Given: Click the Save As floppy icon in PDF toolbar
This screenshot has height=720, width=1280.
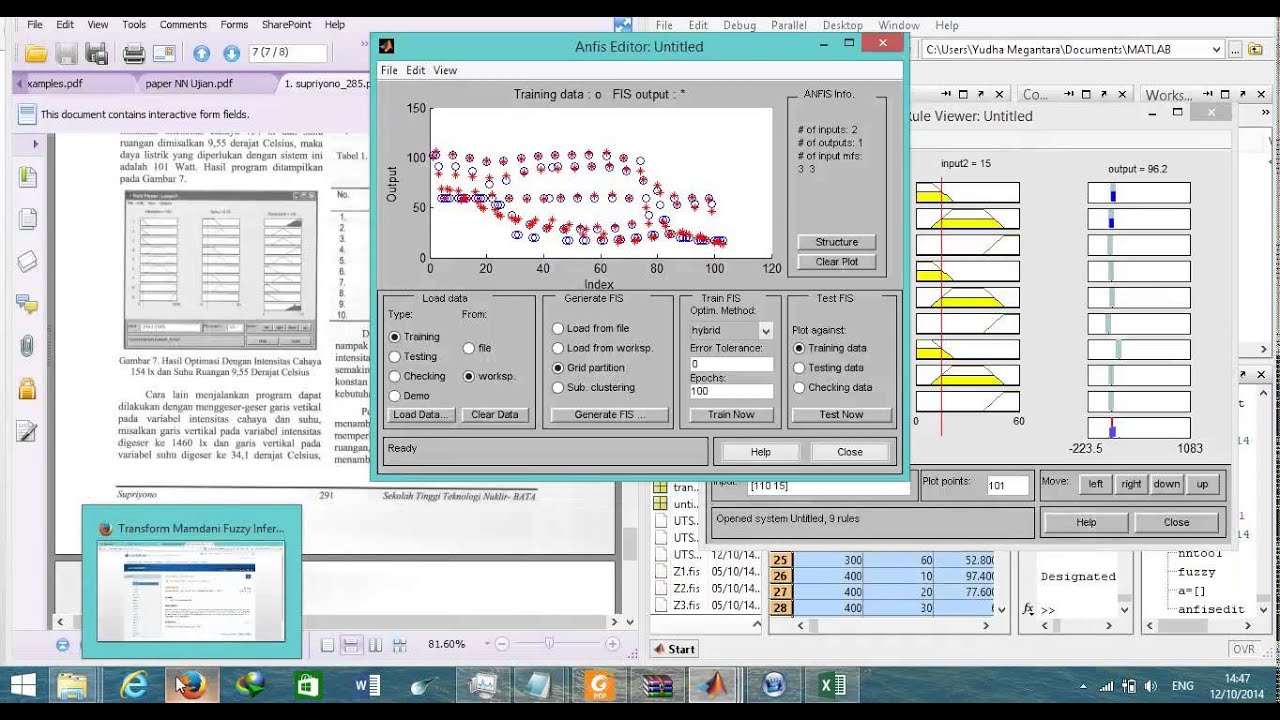Looking at the screenshot, I should click(x=66, y=53).
